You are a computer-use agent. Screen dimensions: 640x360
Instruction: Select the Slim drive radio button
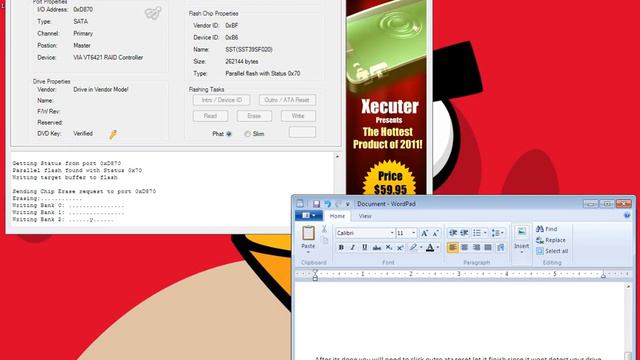click(247, 134)
